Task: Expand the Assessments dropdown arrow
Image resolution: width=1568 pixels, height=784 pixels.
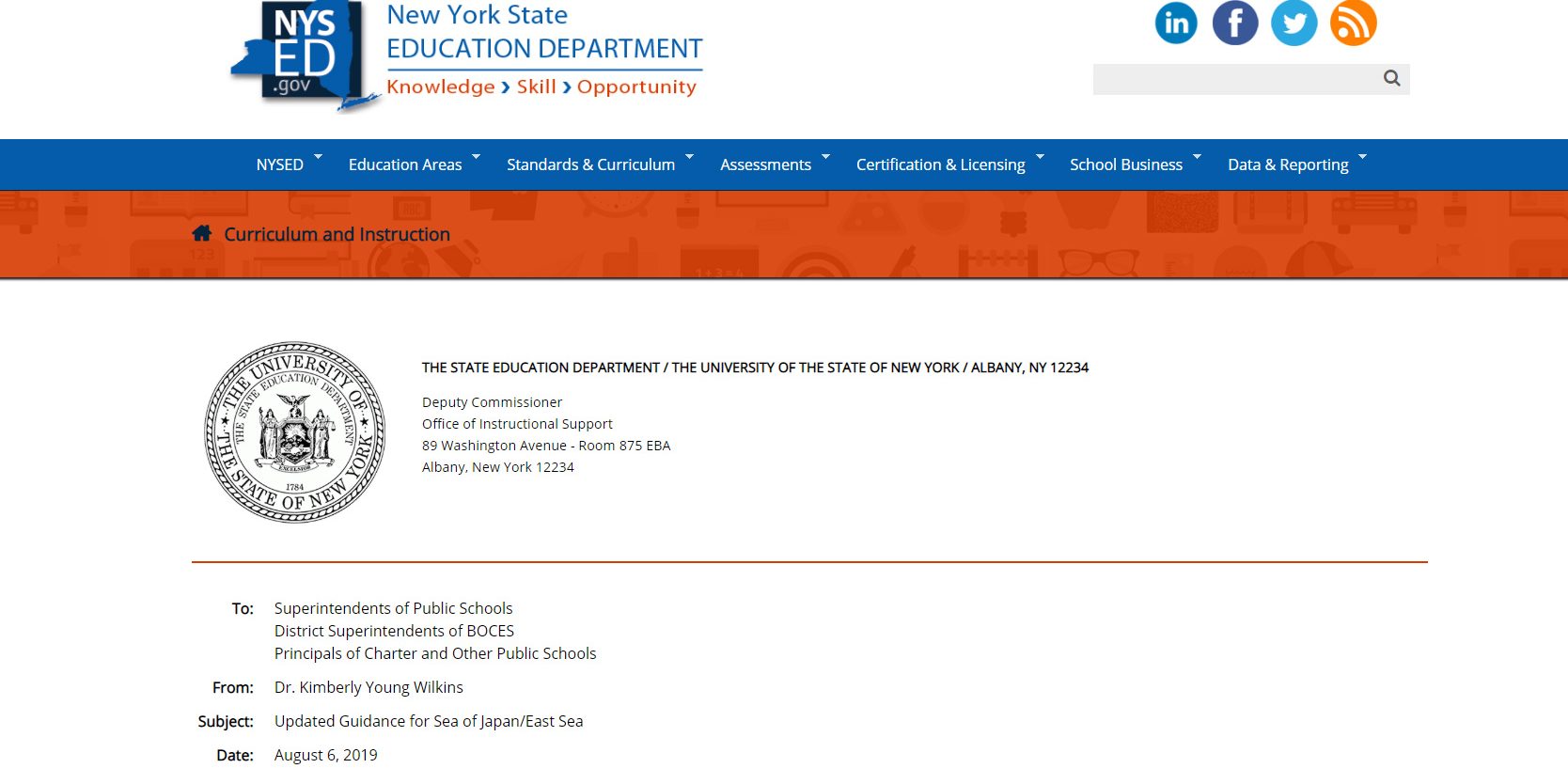Action: coord(825,156)
